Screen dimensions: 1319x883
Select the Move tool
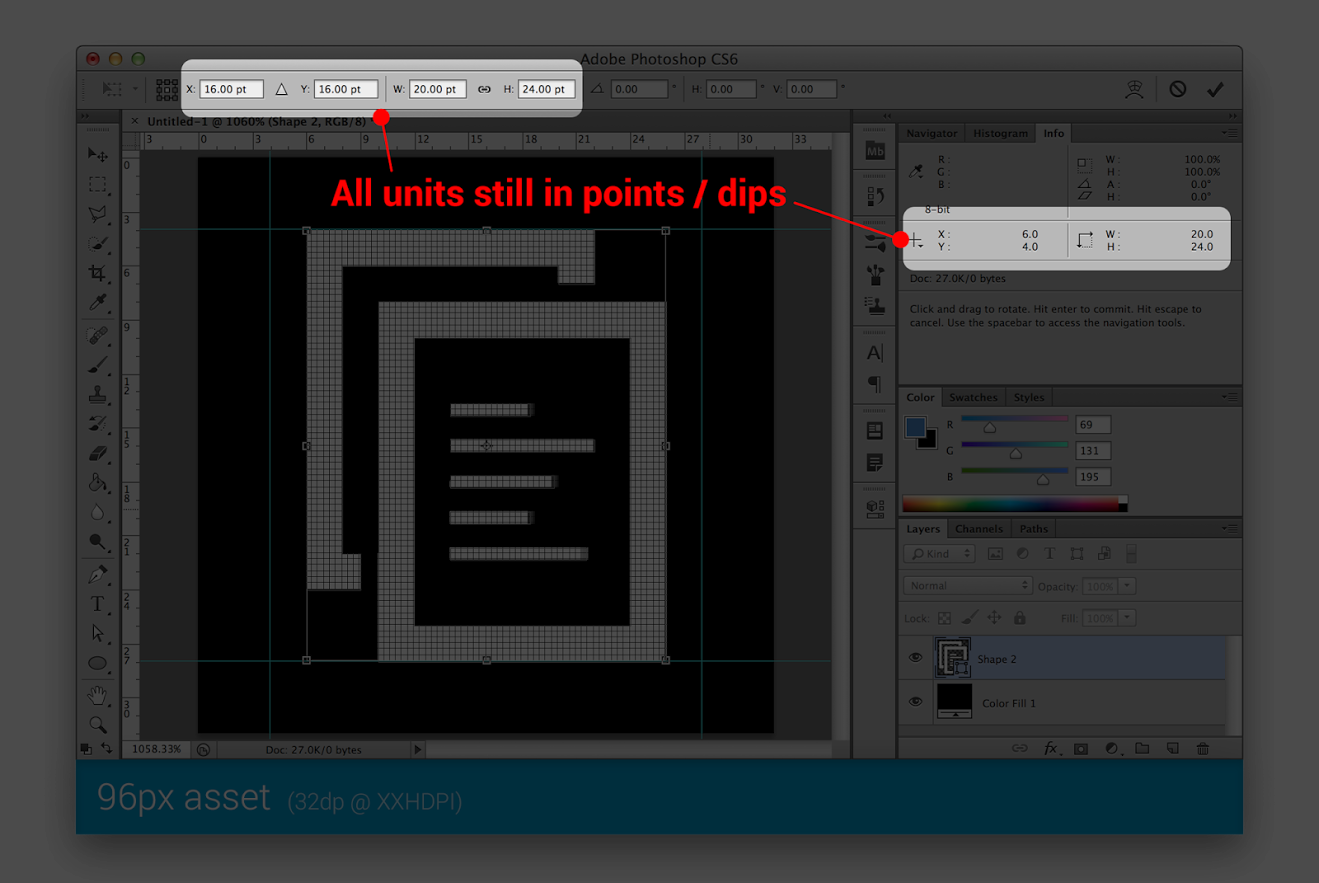tap(97, 154)
